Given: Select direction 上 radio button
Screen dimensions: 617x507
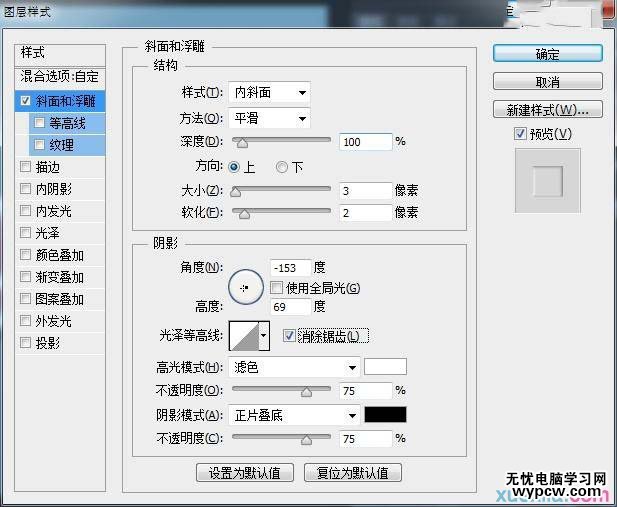Looking at the screenshot, I should click(x=234, y=167).
